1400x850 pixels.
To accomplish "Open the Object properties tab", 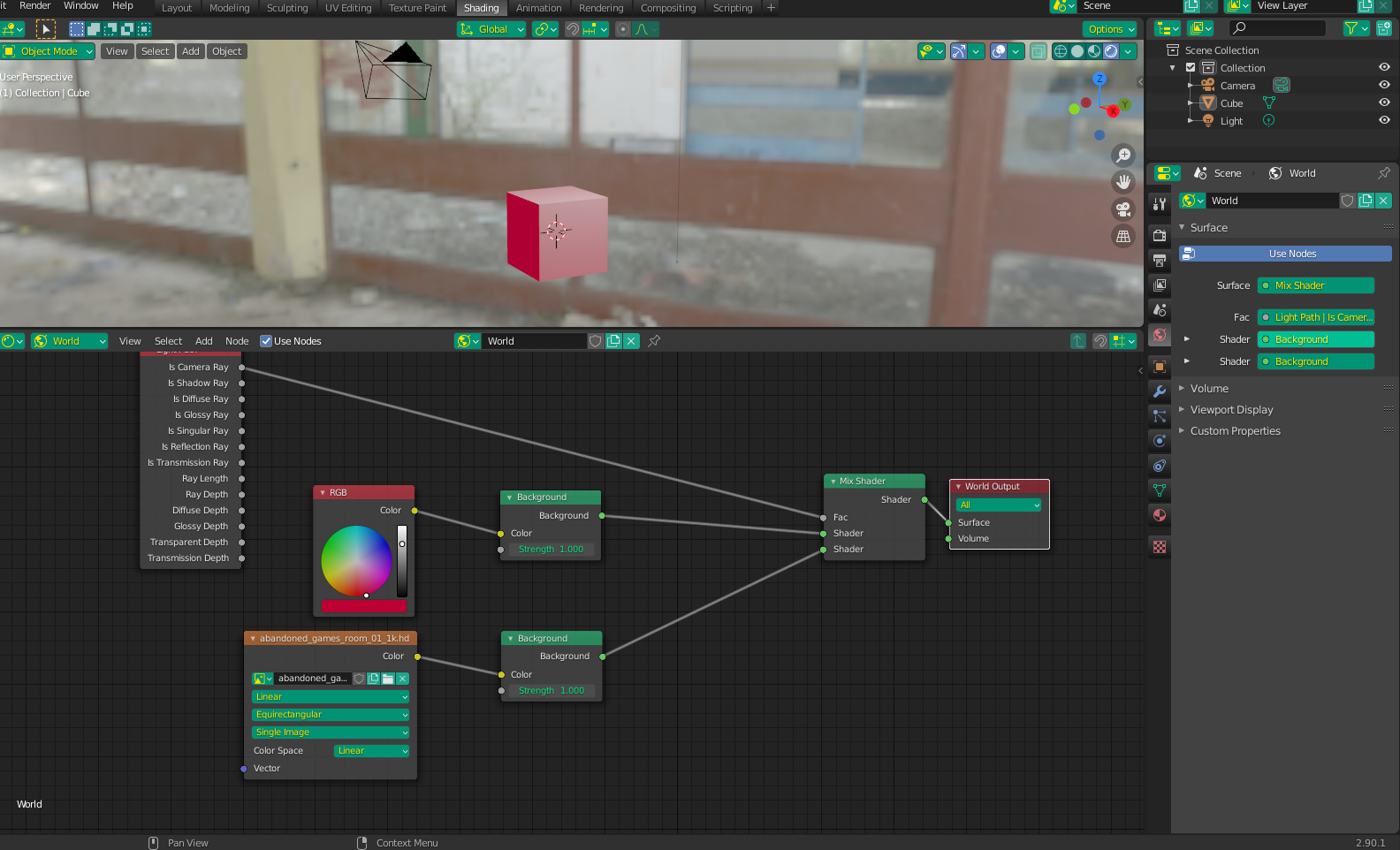I will click(1160, 366).
